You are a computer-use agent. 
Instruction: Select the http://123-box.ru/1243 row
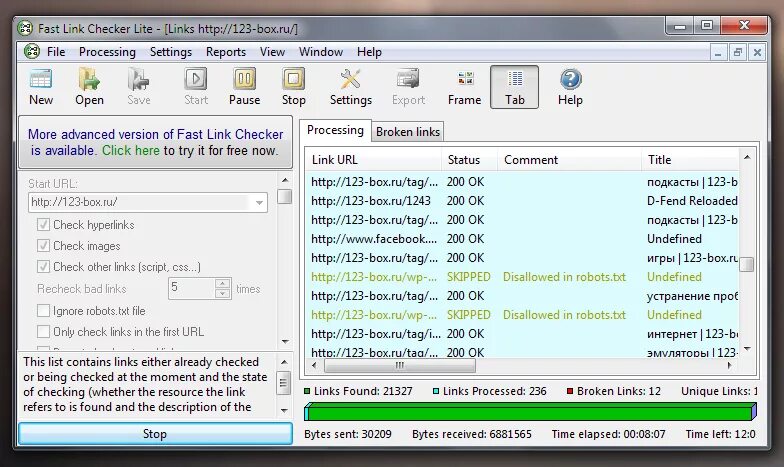pyautogui.click(x=523, y=201)
